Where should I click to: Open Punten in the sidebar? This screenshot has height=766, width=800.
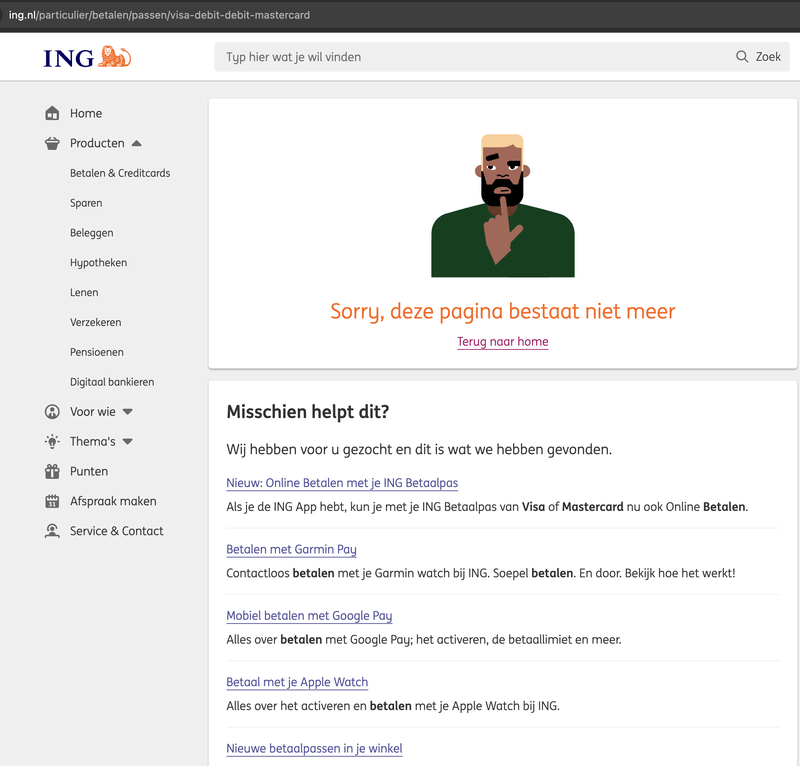[x=89, y=471]
